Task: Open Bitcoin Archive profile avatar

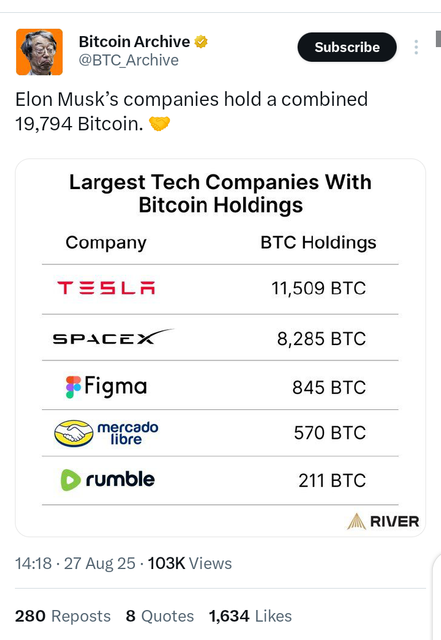Action: pyautogui.click(x=39, y=52)
